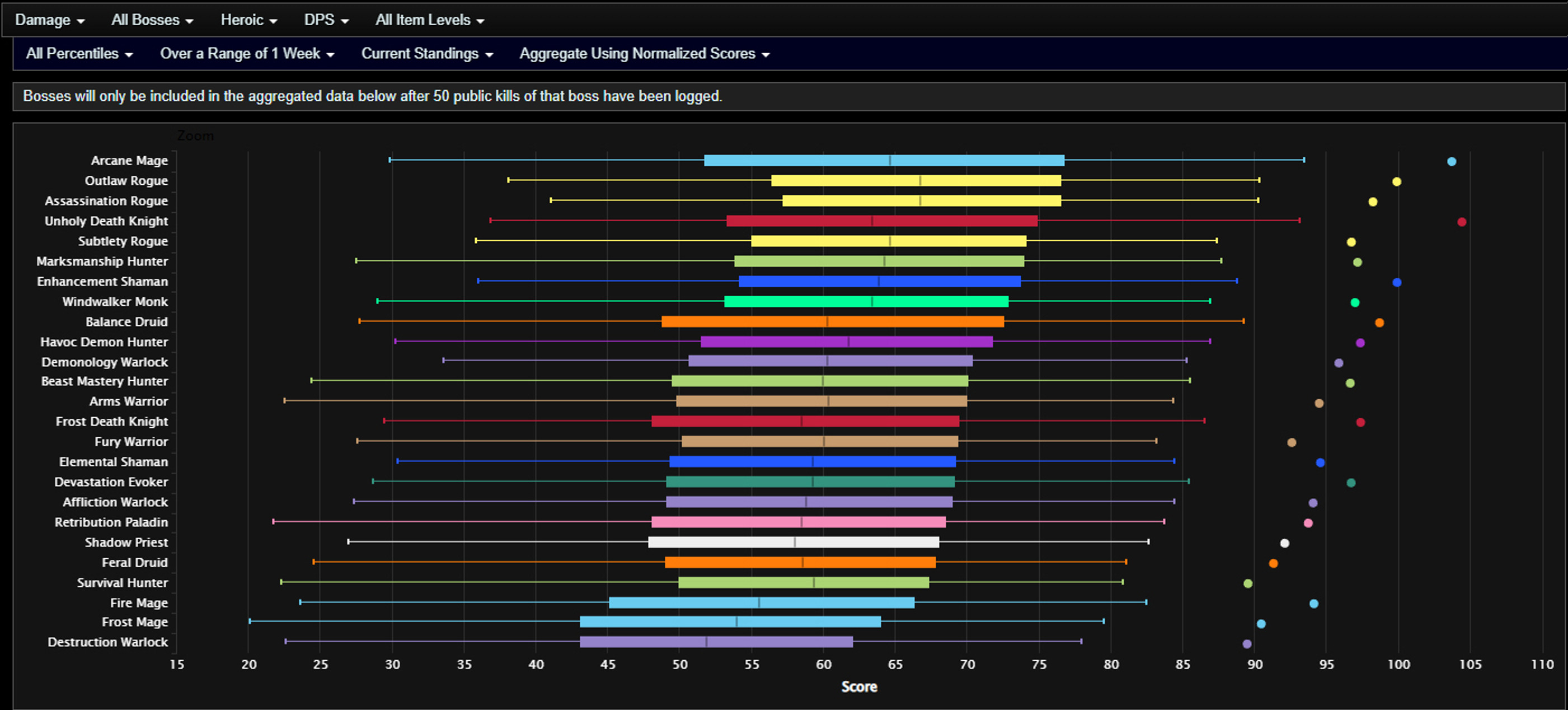Screen dimensions: 1568x710
Task: Click the Enhancement Shaman blue outlier dot
Action: [x=1396, y=282]
